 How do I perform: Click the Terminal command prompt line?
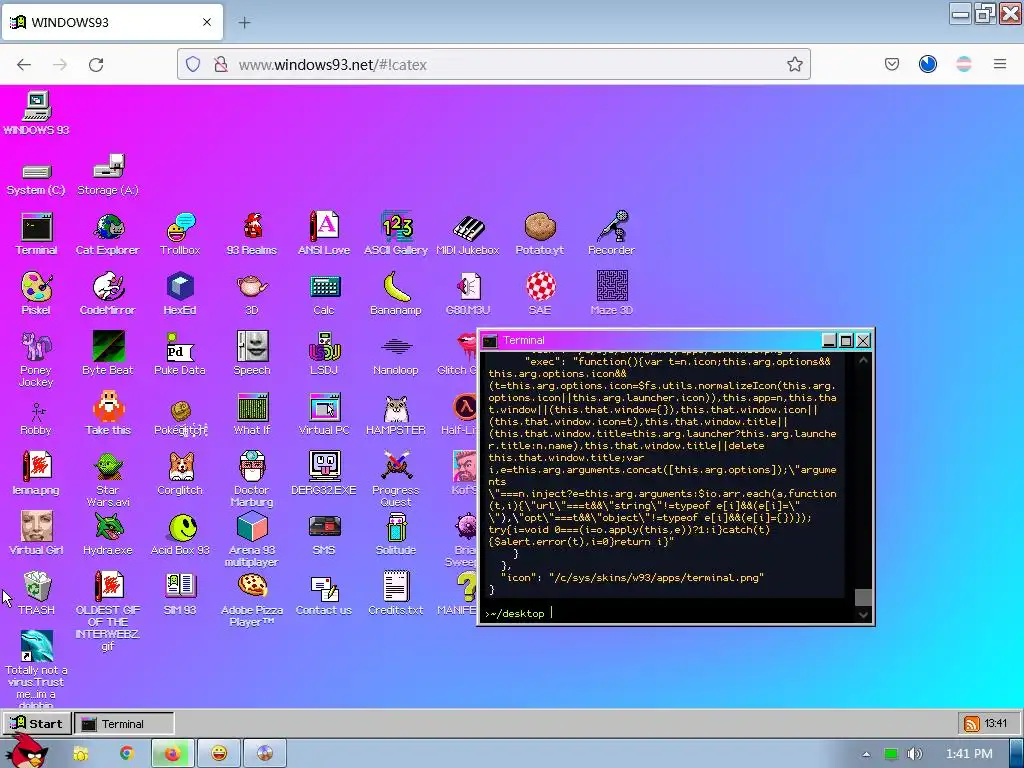pyautogui.click(x=666, y=613)
